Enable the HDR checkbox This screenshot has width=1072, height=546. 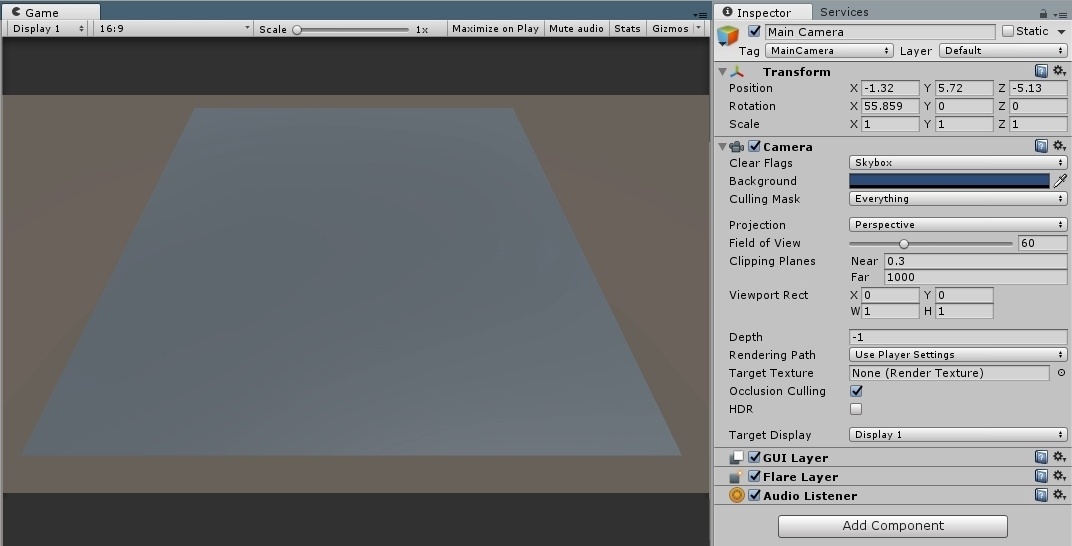(x=856, y=409)
